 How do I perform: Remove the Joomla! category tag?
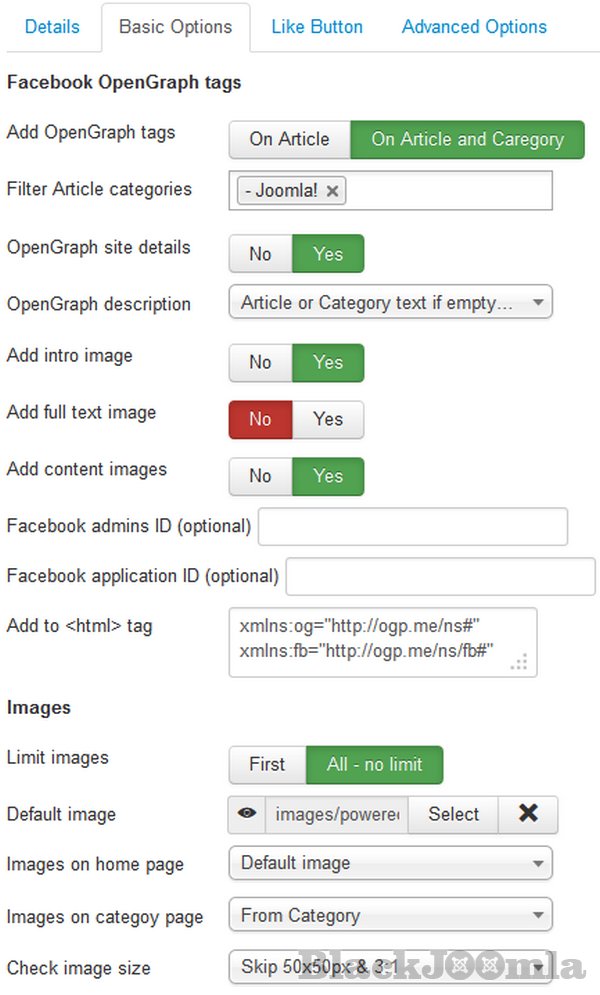(333, 190)
